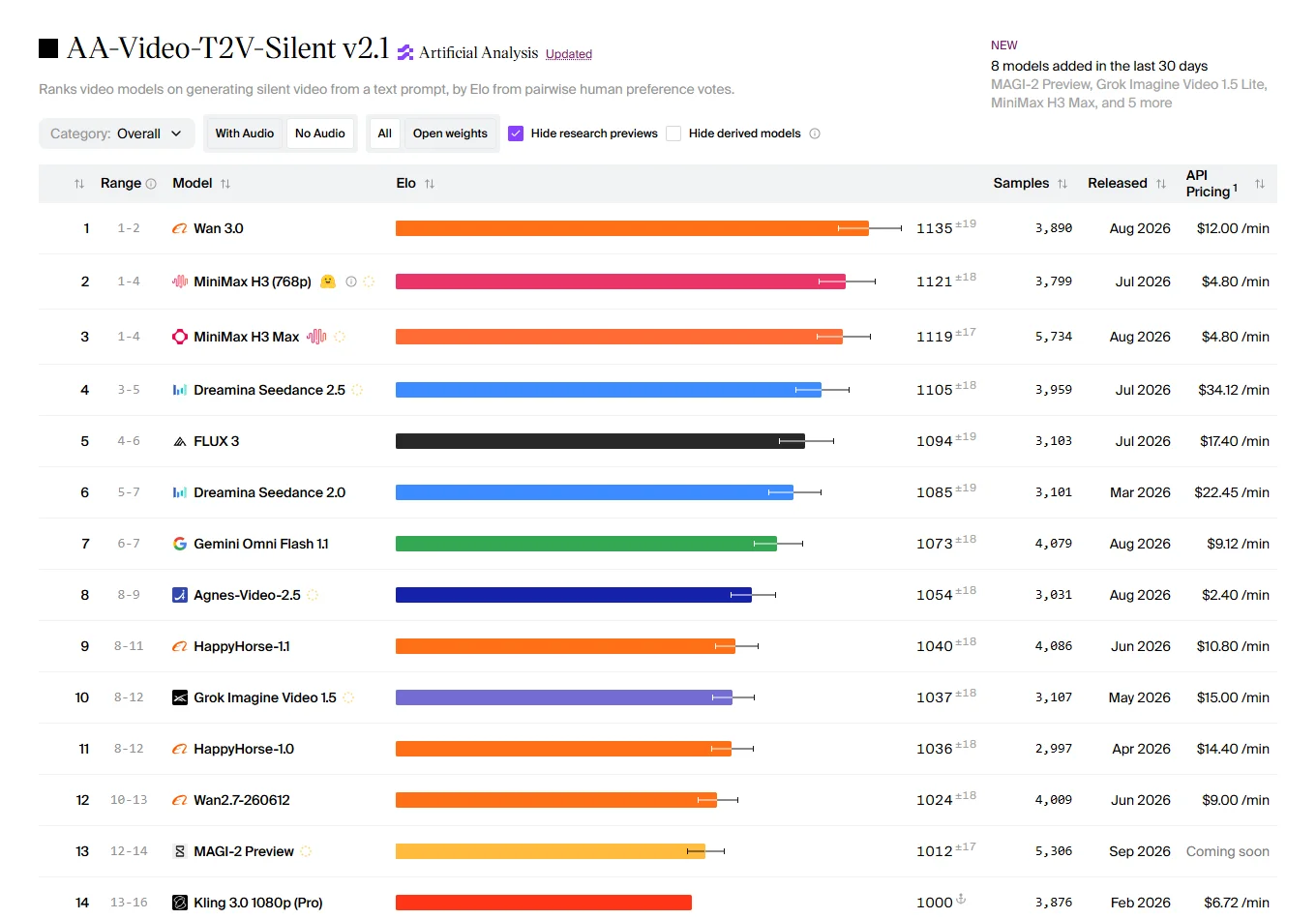Filter to Open weights models
Image resolution: width=1316 pixels, height=919 pixels.
click(x=450, y=133)
